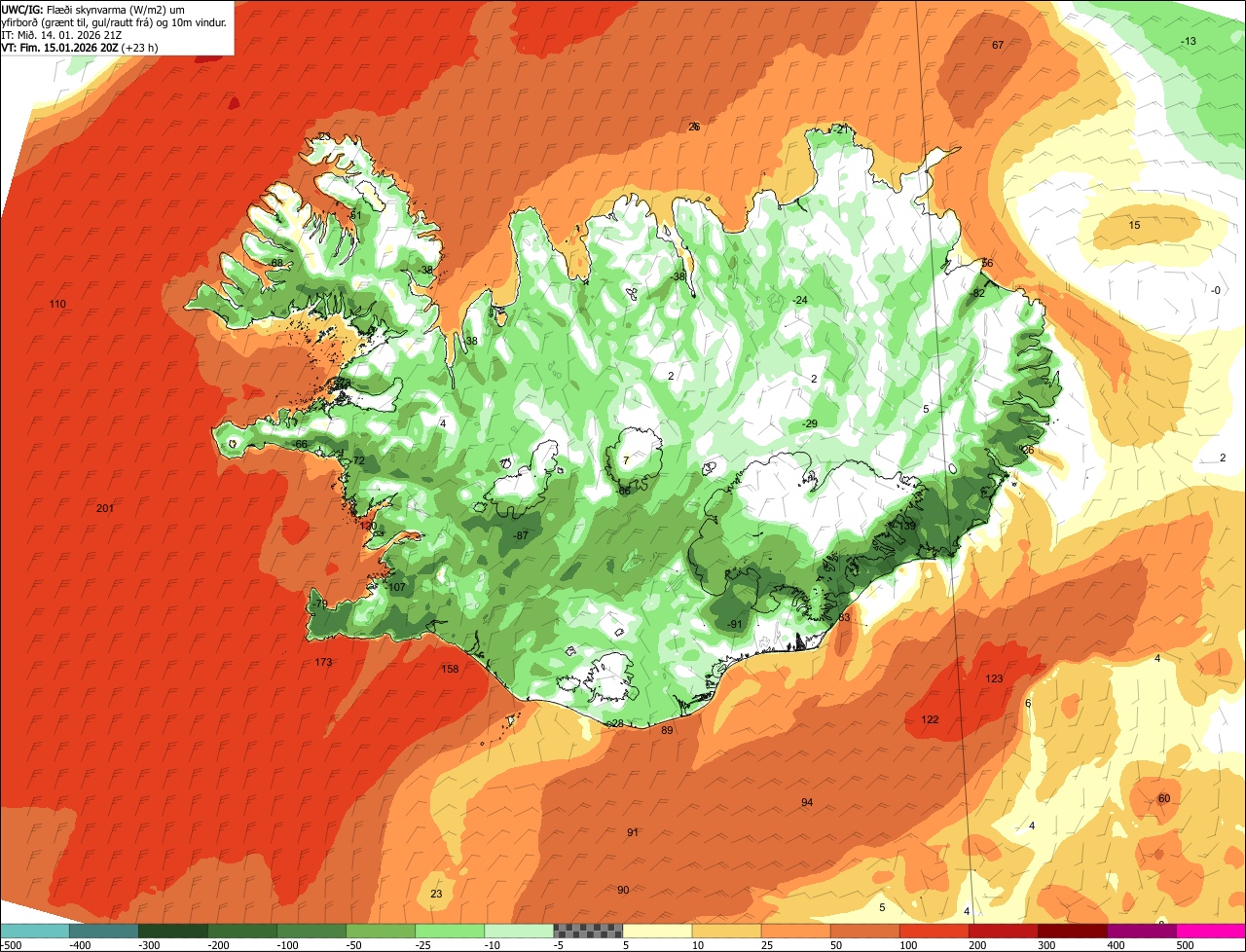Click the flux value "-87" on the map
Screen dimensions: 1246x952
click(521, 535)
